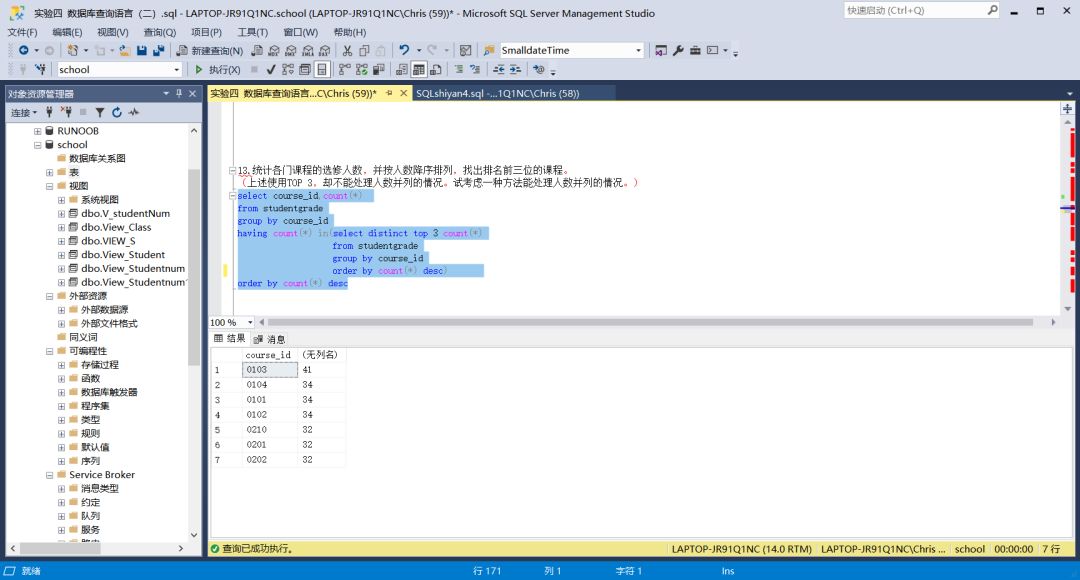Click the Refresh icon in Object Explorer
Screen dimensions: 1080x580
click(x=117, y=112)
